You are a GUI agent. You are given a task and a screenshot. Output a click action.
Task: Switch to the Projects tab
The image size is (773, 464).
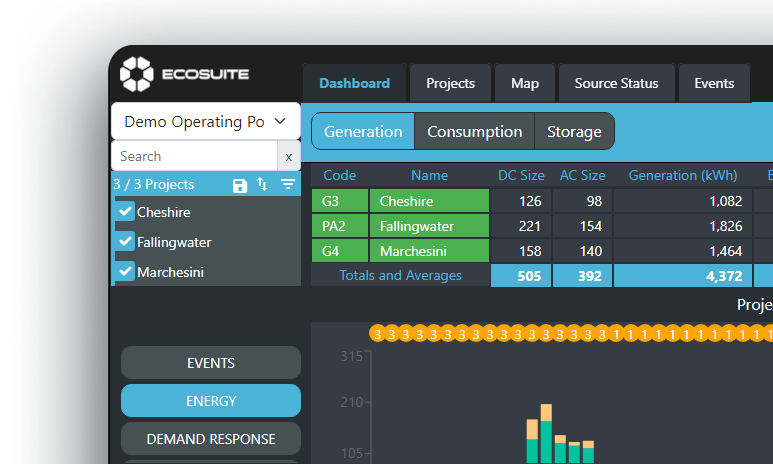click(450, 83)
